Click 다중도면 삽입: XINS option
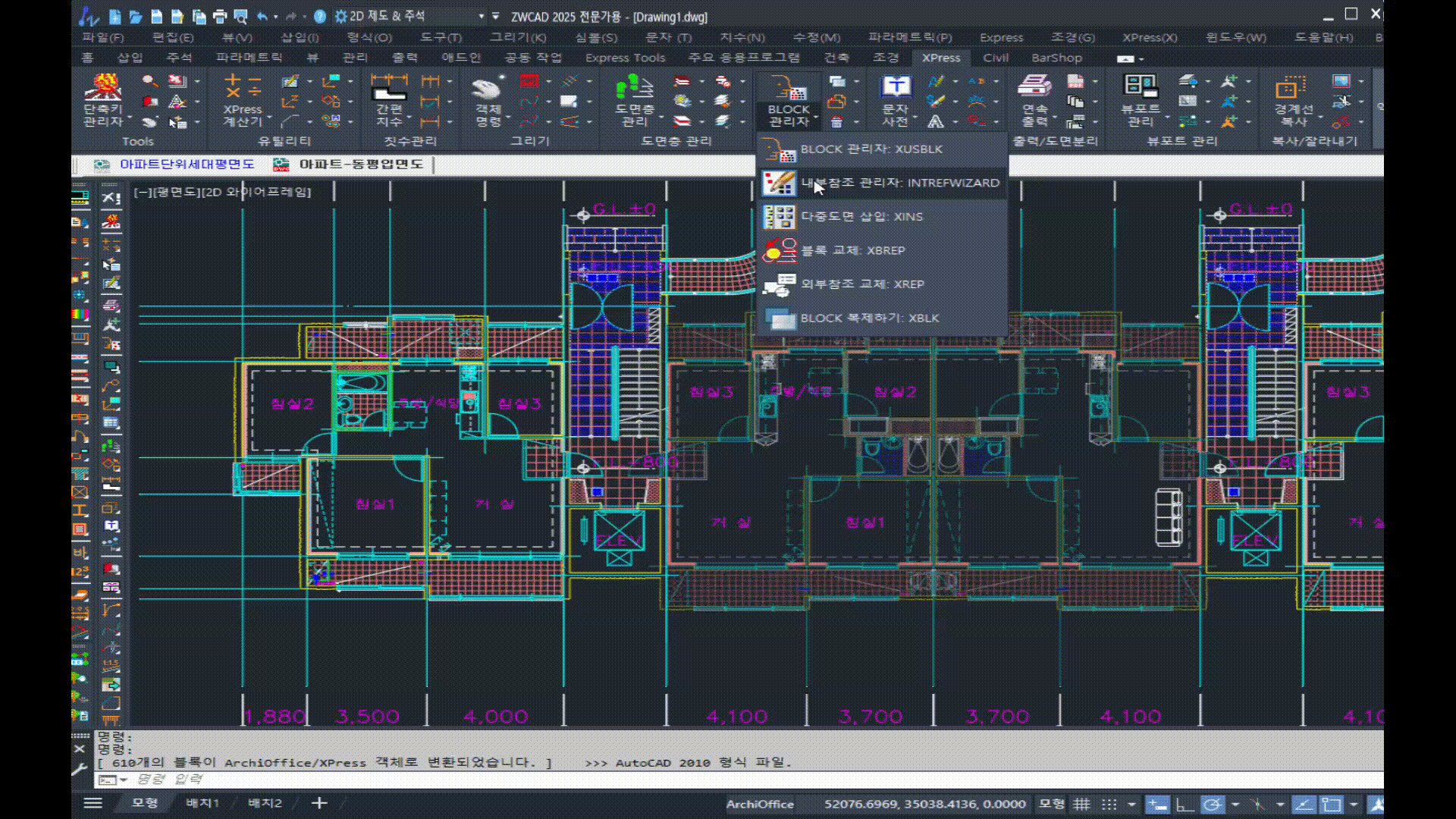 coord(861,217)
